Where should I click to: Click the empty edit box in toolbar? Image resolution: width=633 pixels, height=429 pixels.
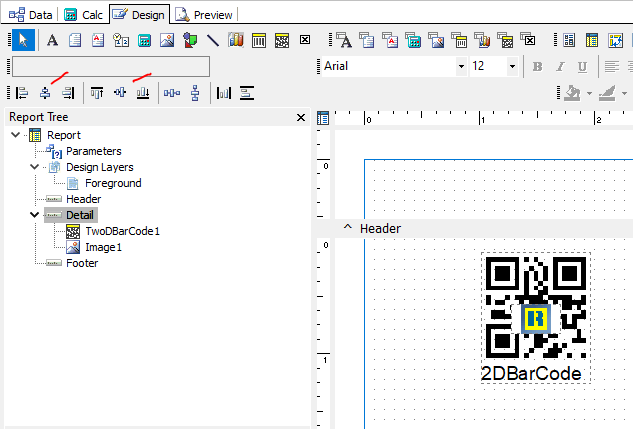click(x=111, y=67)
